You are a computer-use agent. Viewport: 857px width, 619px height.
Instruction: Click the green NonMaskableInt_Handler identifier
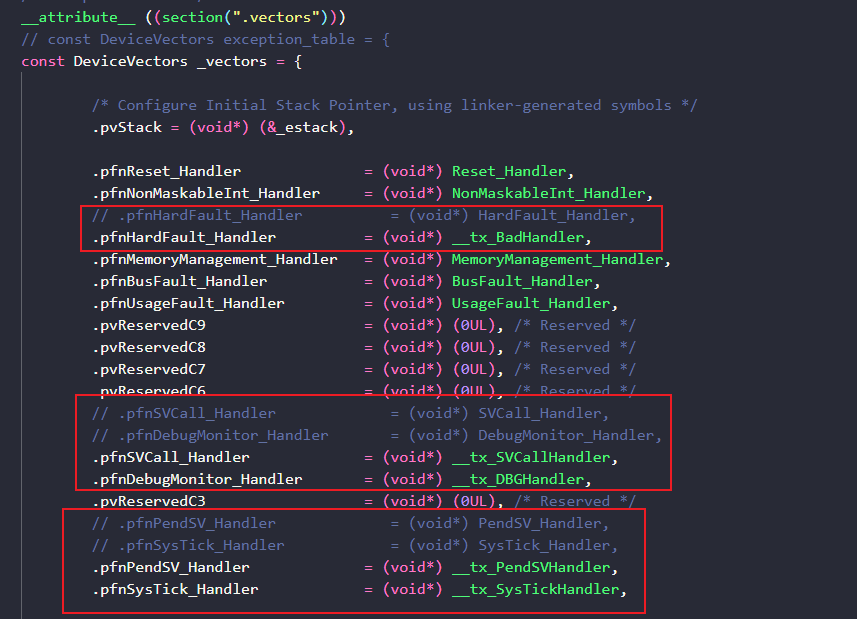[549, 193]
